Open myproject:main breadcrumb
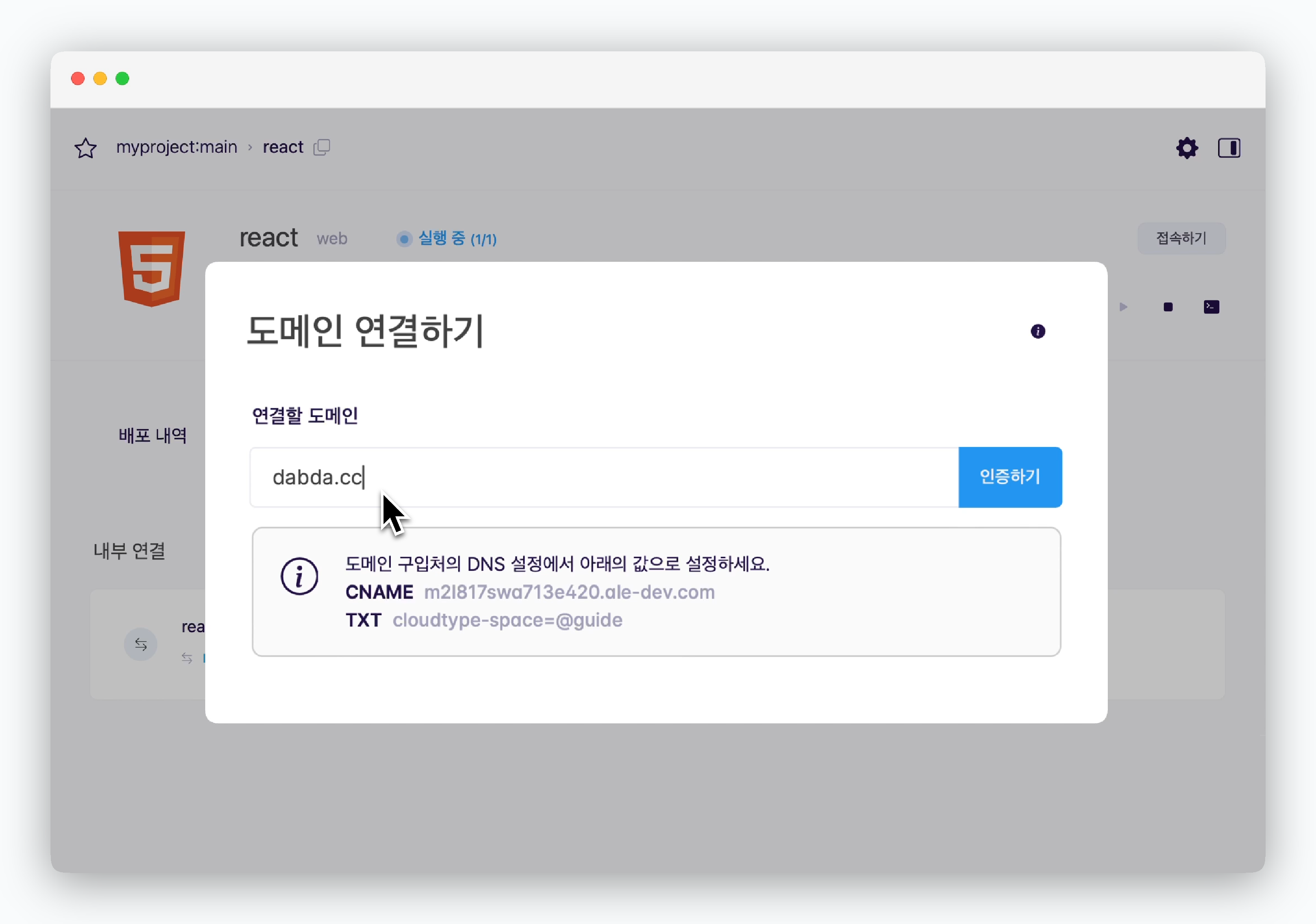1316x924 pixels. 177,148
